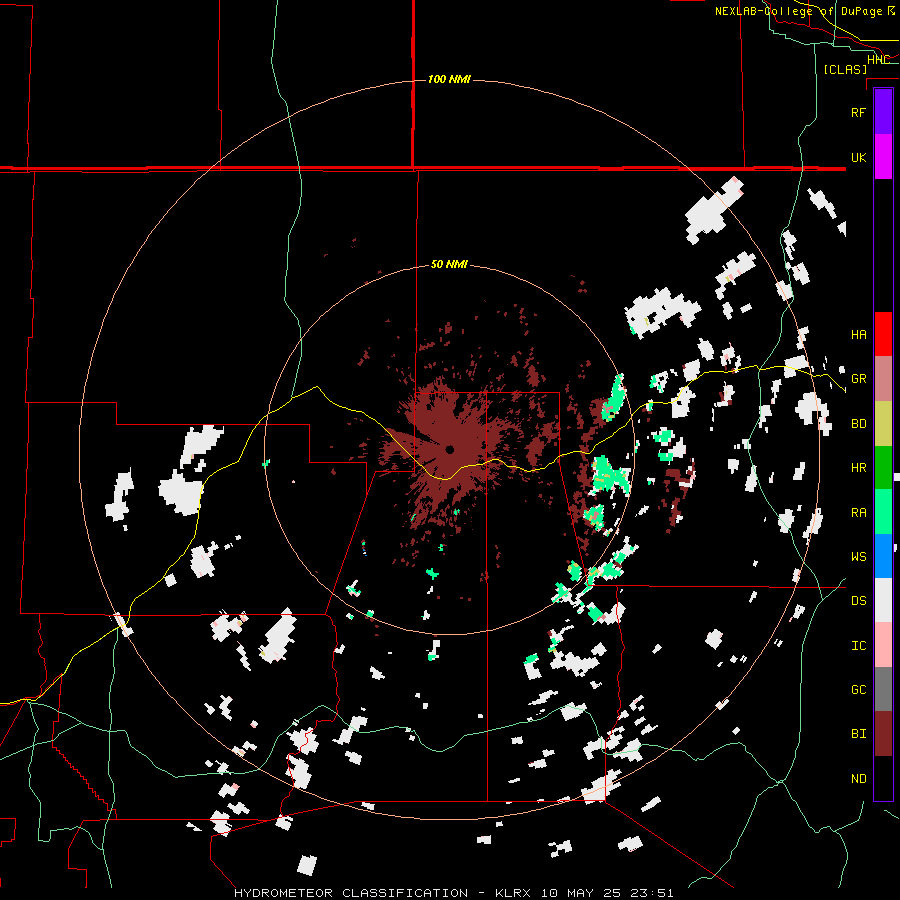Click the BI legend label
Viewport: 900px width, 900px height.
tap(858, 734)
